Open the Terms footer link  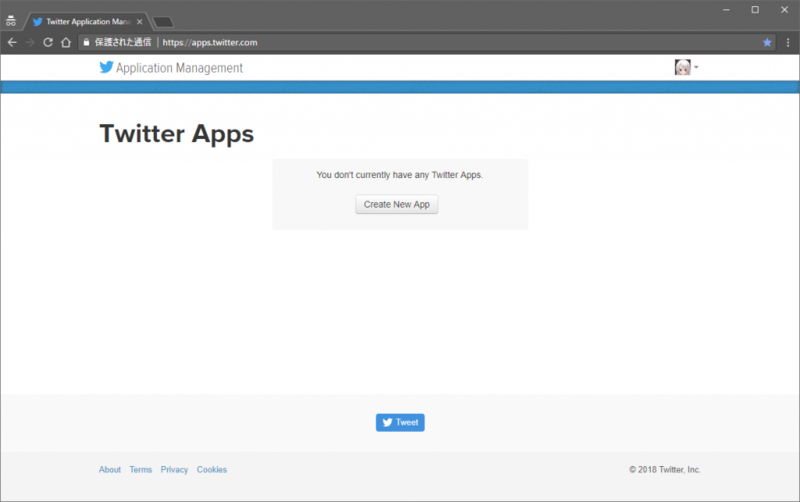click(141, 469)
